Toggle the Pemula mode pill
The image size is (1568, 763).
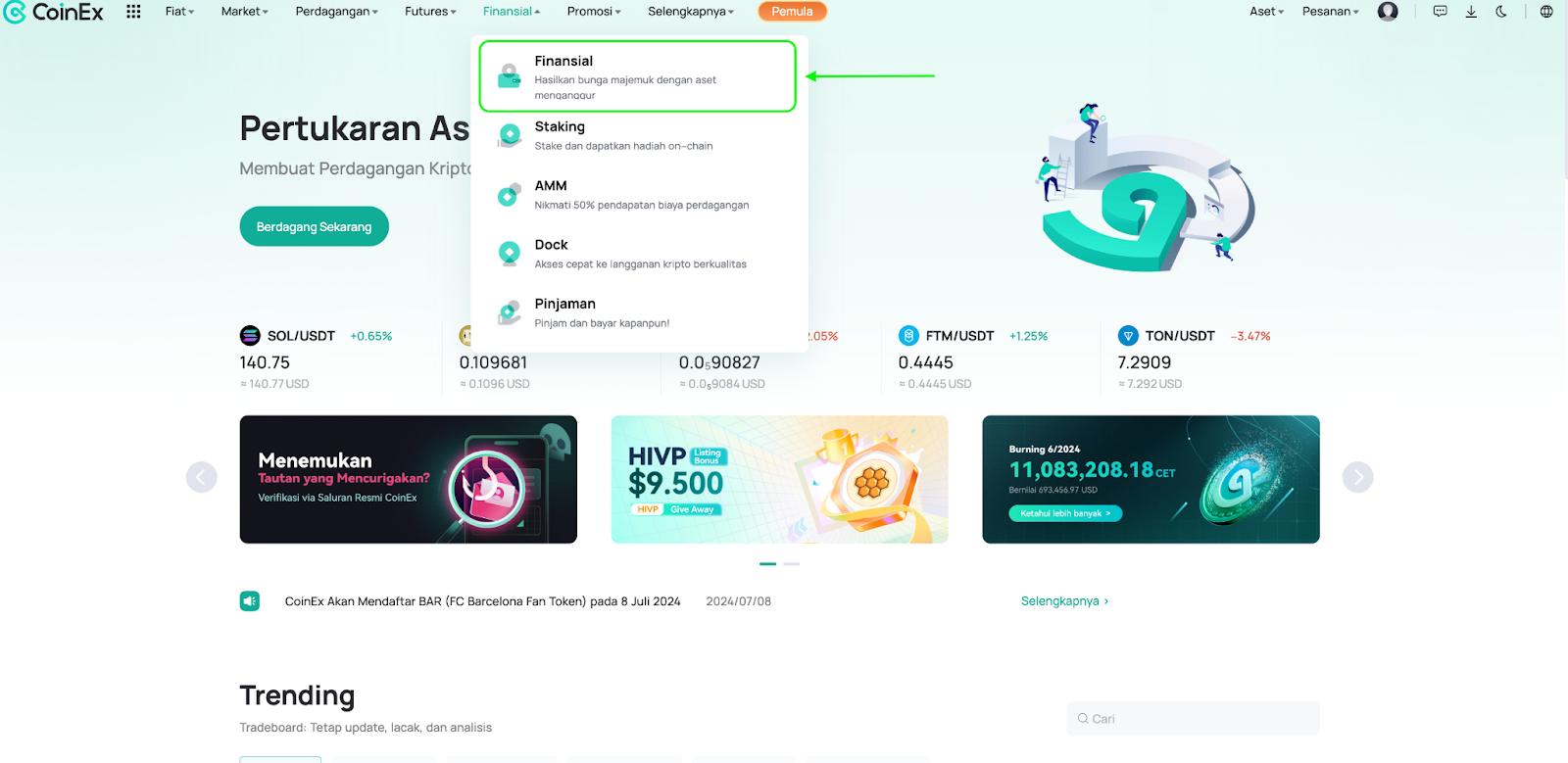point(792,12)
